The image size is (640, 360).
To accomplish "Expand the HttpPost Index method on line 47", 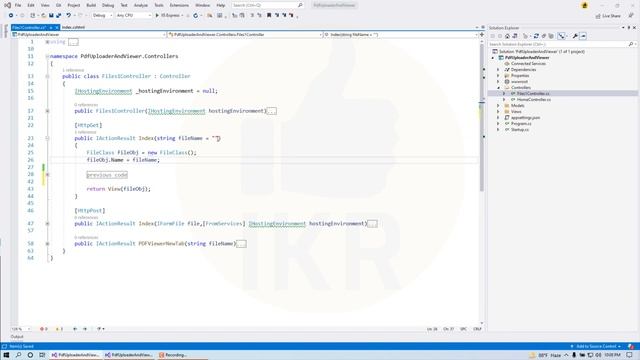I will 47,224.
